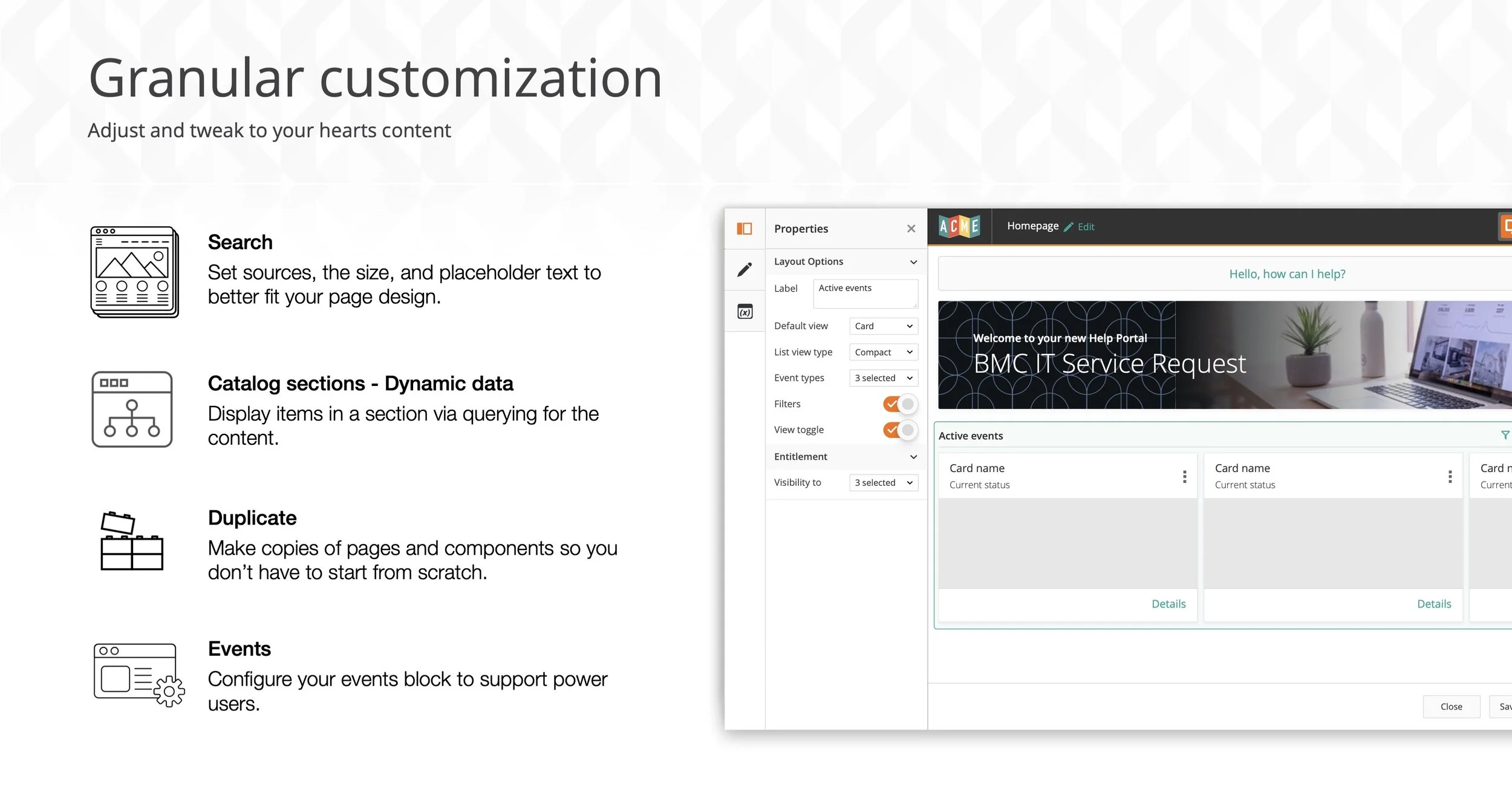
Task: Expand Visibility to 3 selected dropdown
Action: click(883, 483)
